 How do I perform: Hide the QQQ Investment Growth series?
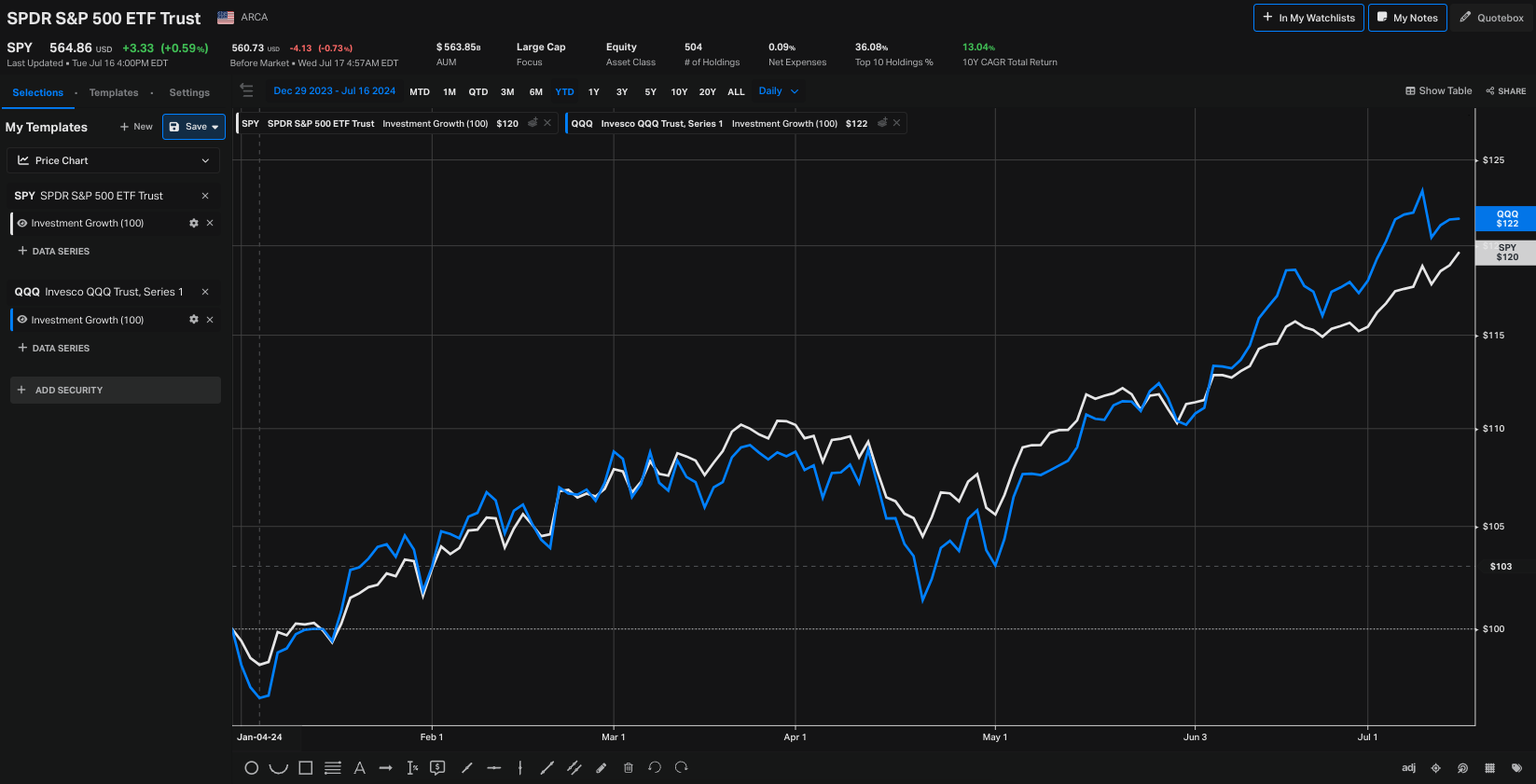pyautogui.click(x=22, y=320)
